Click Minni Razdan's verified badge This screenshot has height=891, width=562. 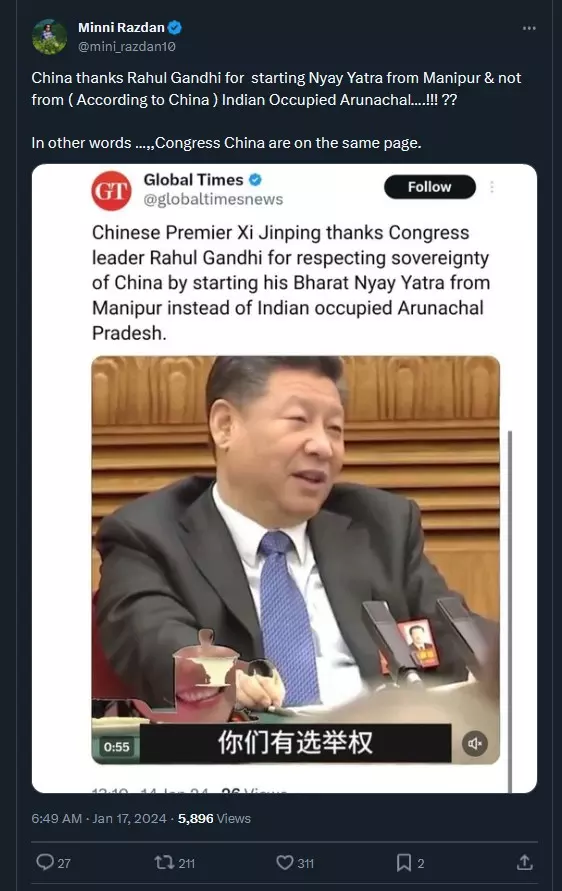pos(175,27)
